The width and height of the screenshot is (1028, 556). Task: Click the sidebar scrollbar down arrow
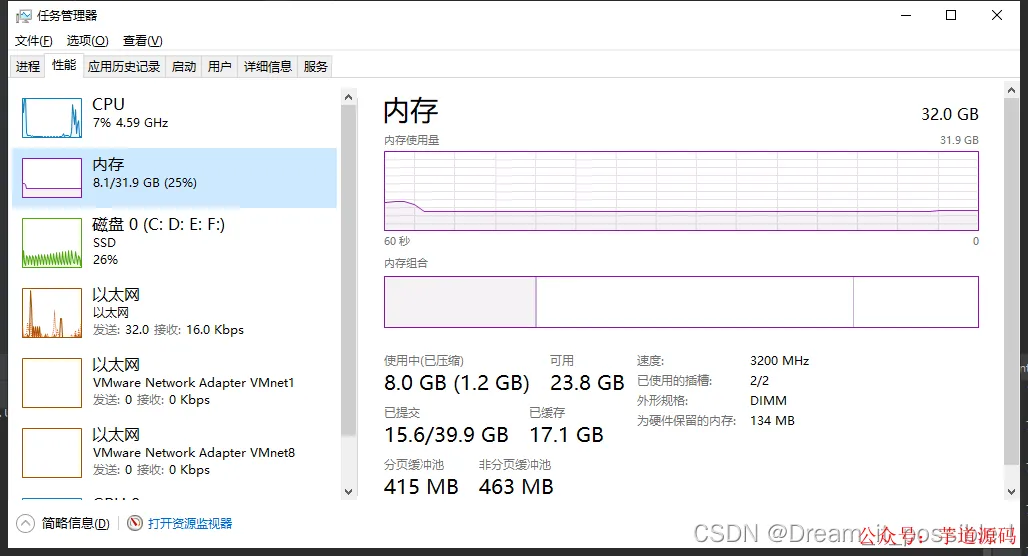(348, 492)
